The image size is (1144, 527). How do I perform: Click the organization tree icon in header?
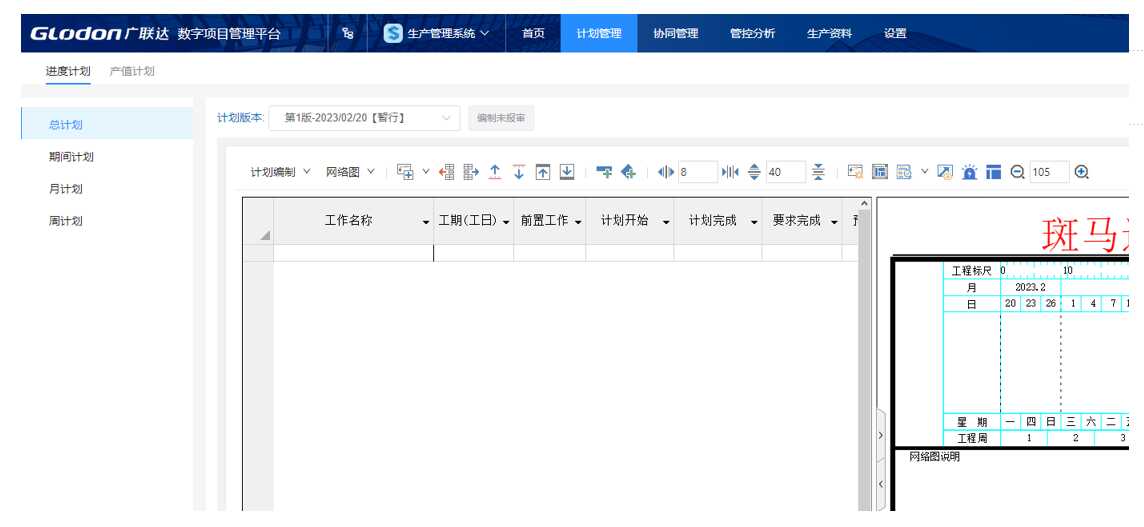point(348,33)
